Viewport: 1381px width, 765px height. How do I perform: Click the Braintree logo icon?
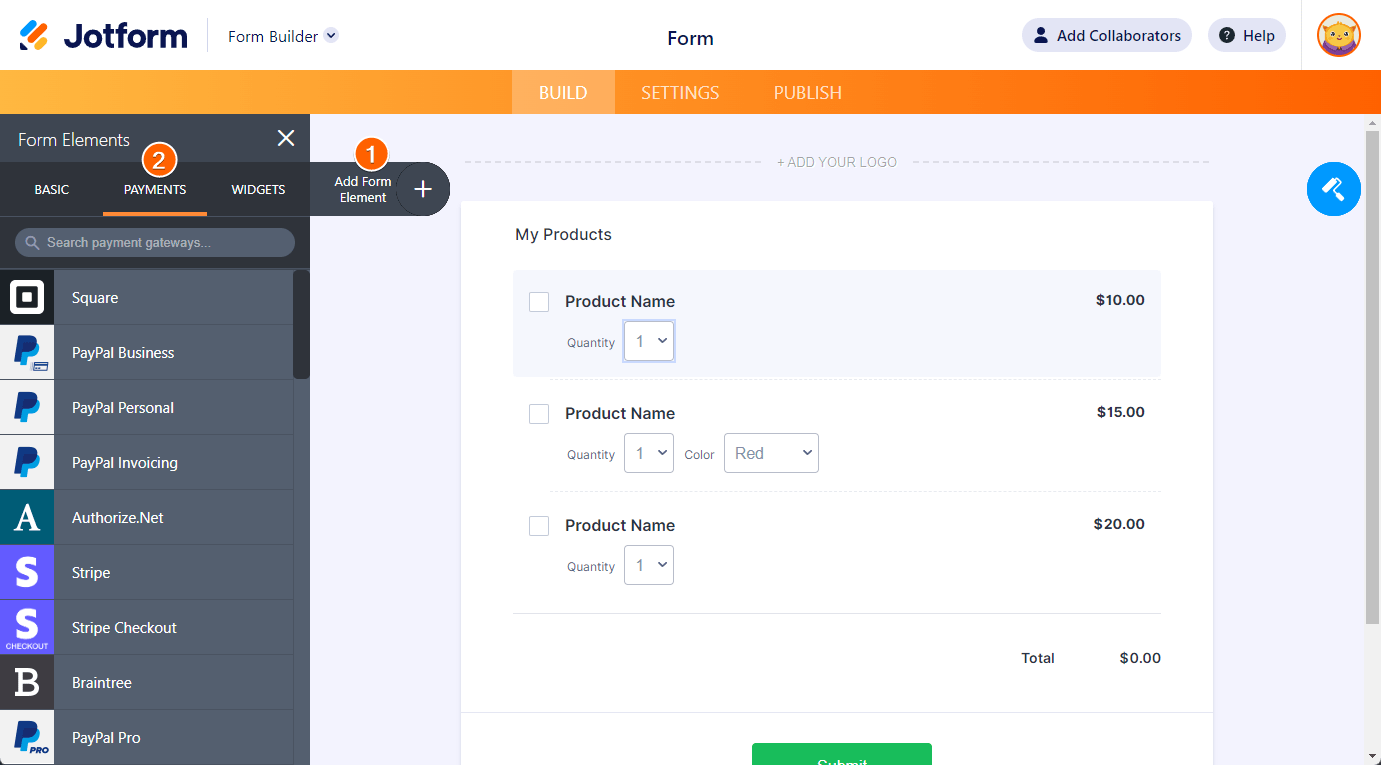(27, 683)
